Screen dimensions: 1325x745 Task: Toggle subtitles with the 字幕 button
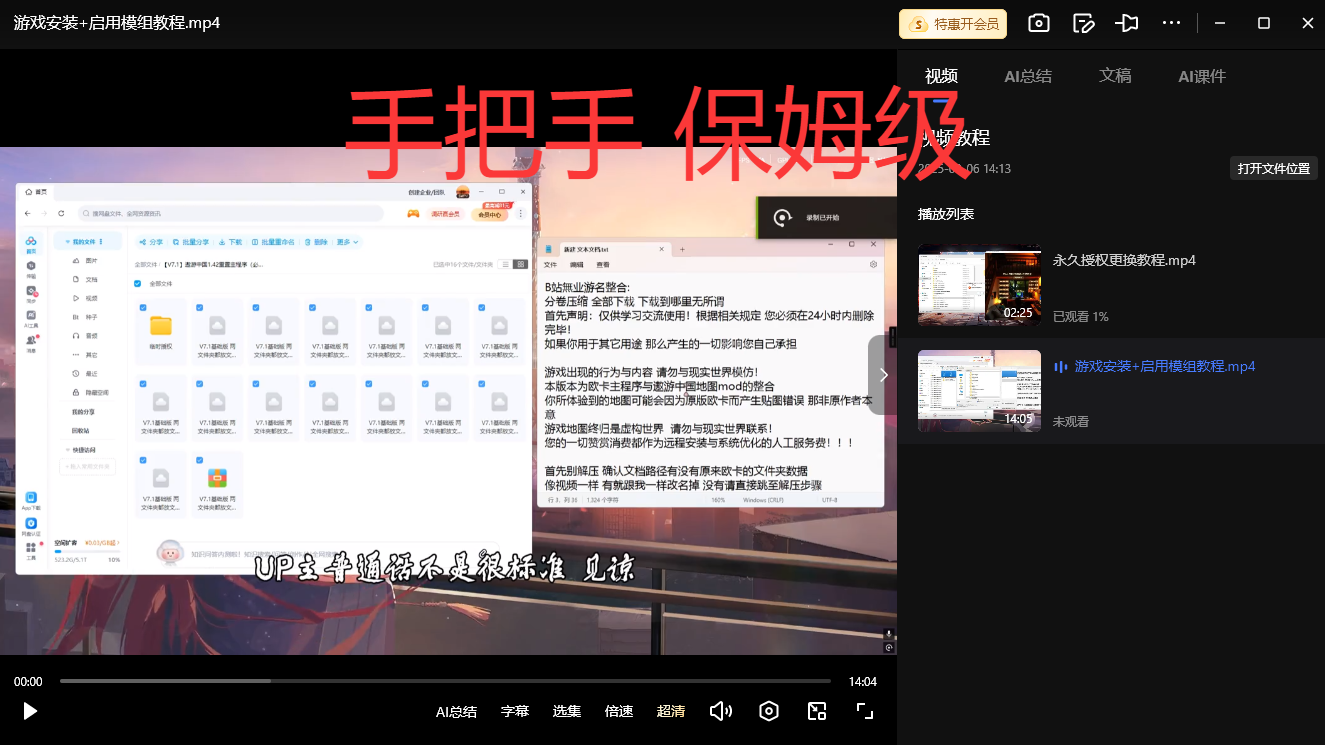[x=515, y=711]
